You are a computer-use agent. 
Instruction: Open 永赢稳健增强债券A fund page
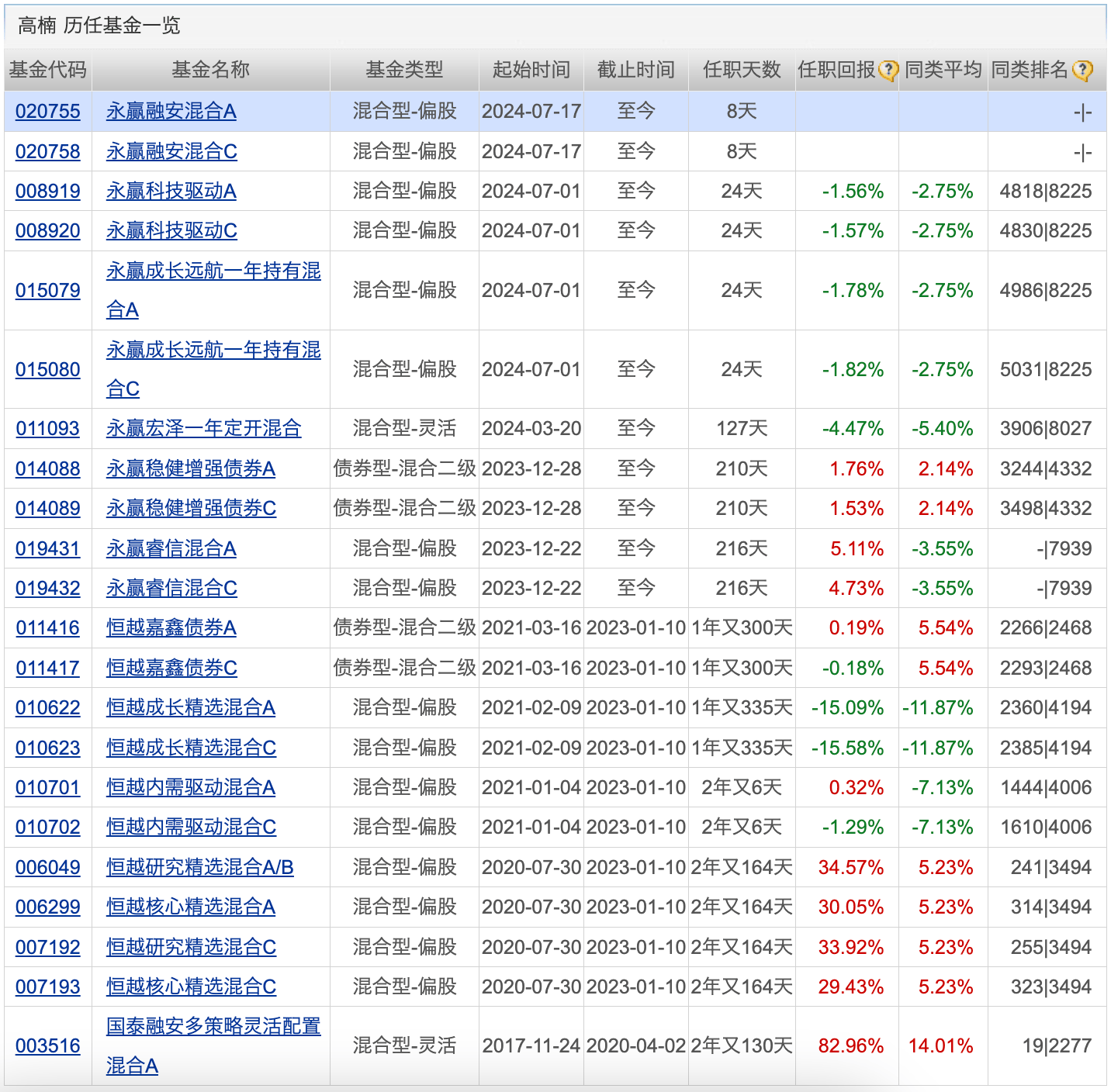coord(191,468)
